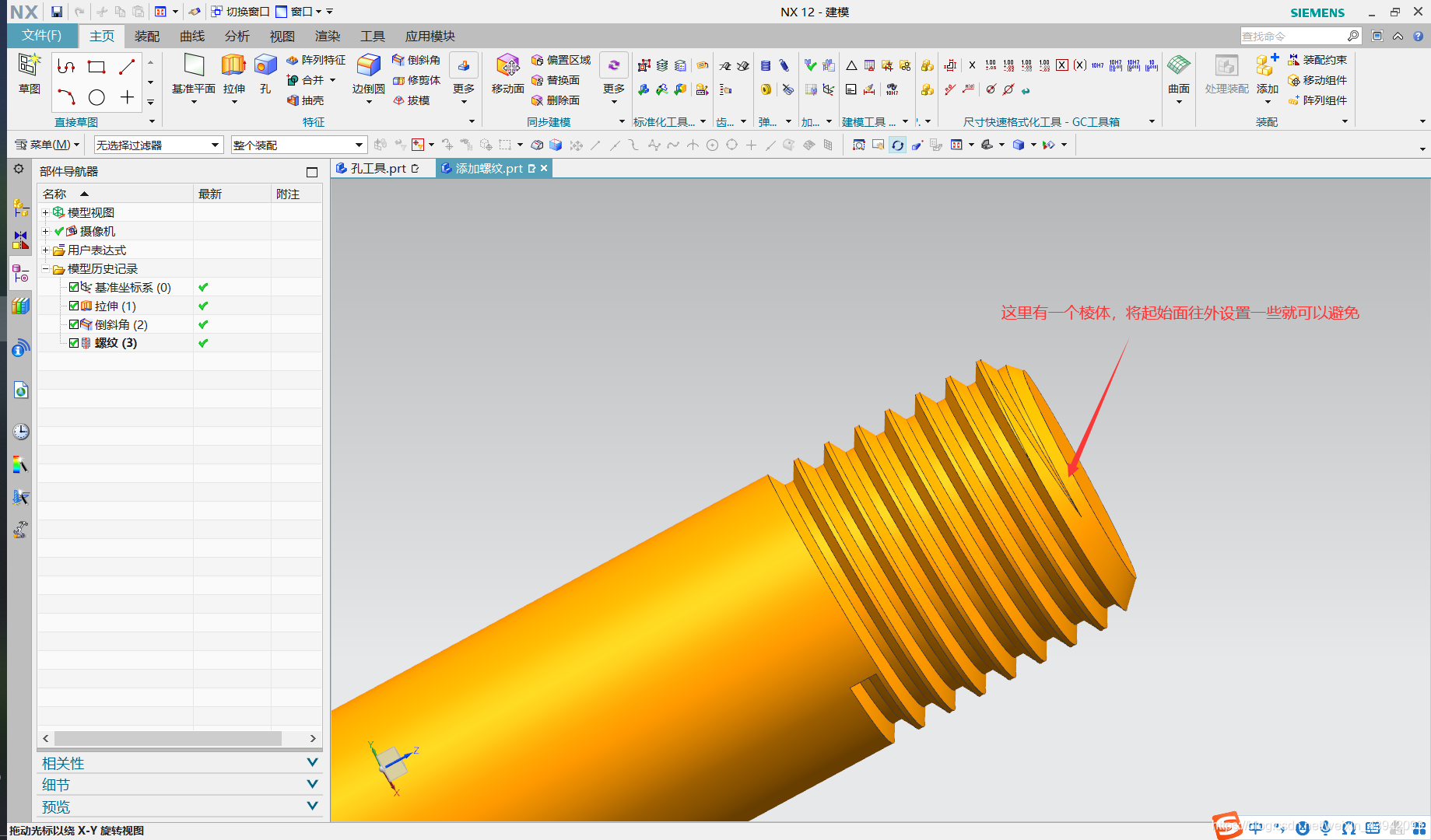Select Pattern Component (阵列组件)
Screen dimensions: 1431x840
pyautogui.click(x=1317, y=100)
